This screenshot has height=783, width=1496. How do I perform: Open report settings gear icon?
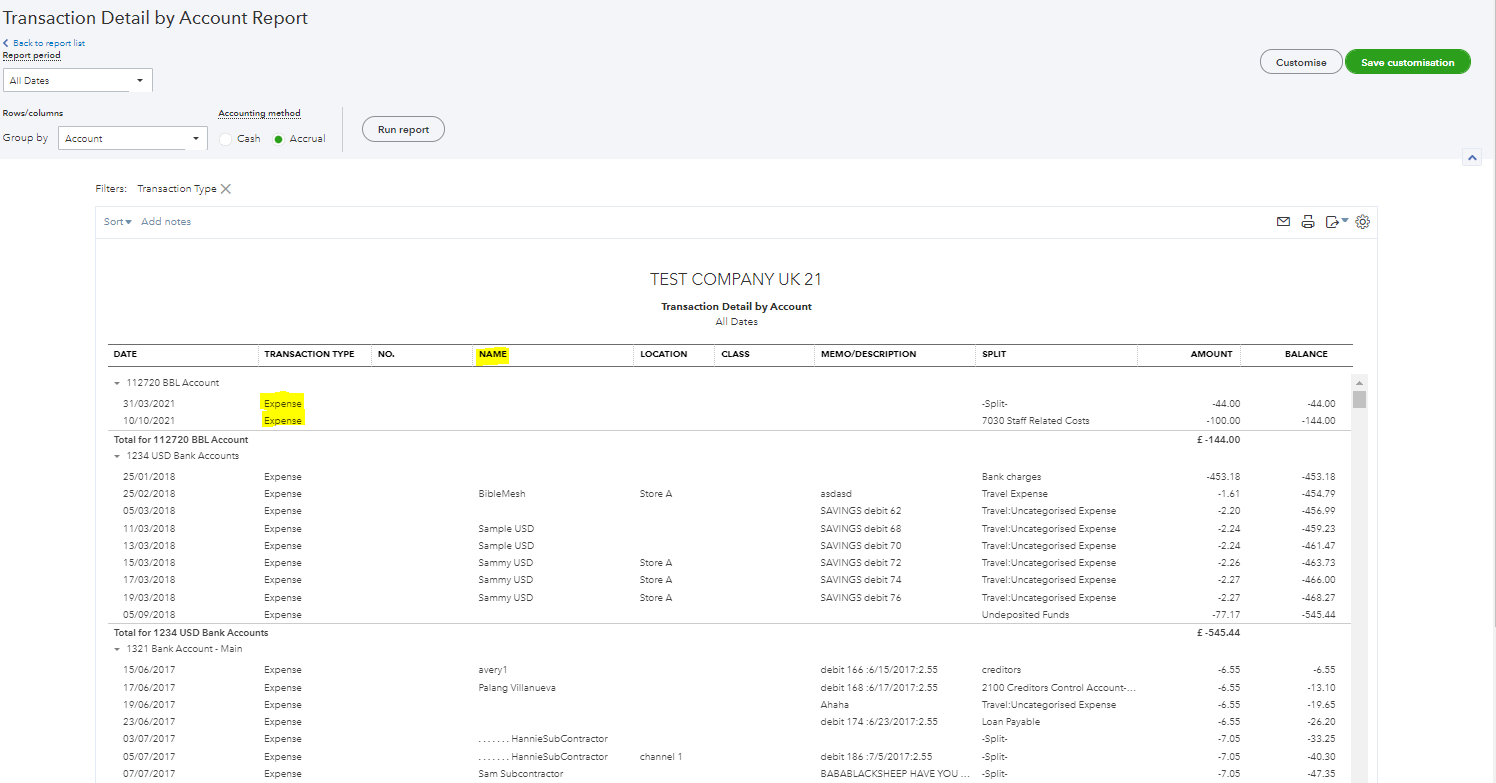1362,222
